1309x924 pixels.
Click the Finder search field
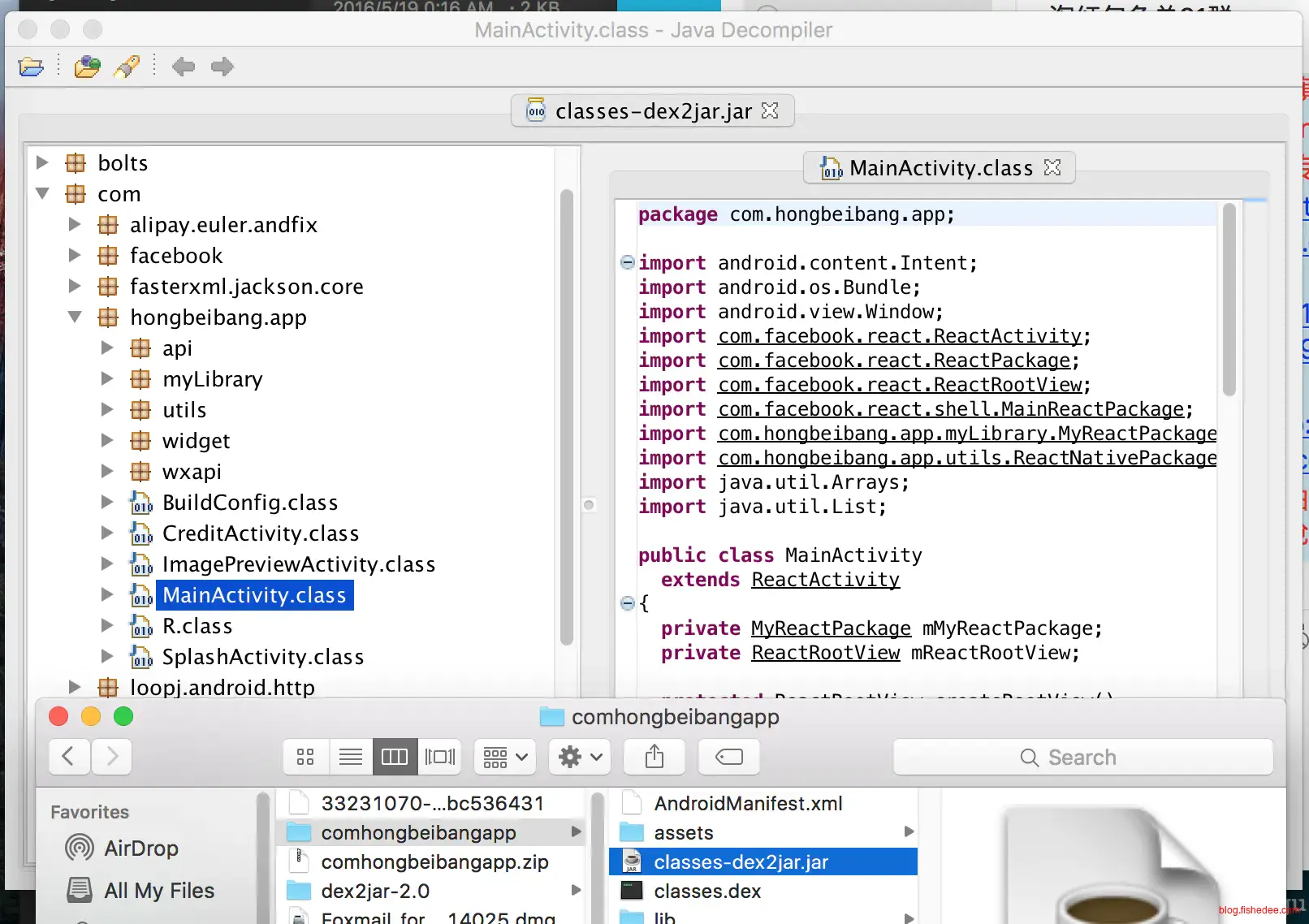[x=1082, y=756]
